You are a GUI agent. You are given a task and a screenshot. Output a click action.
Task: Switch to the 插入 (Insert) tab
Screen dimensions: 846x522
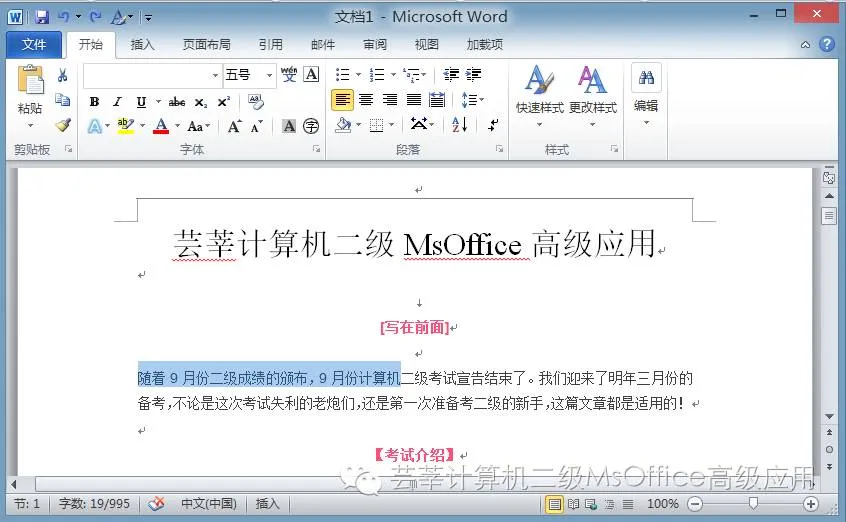[142, 44]
